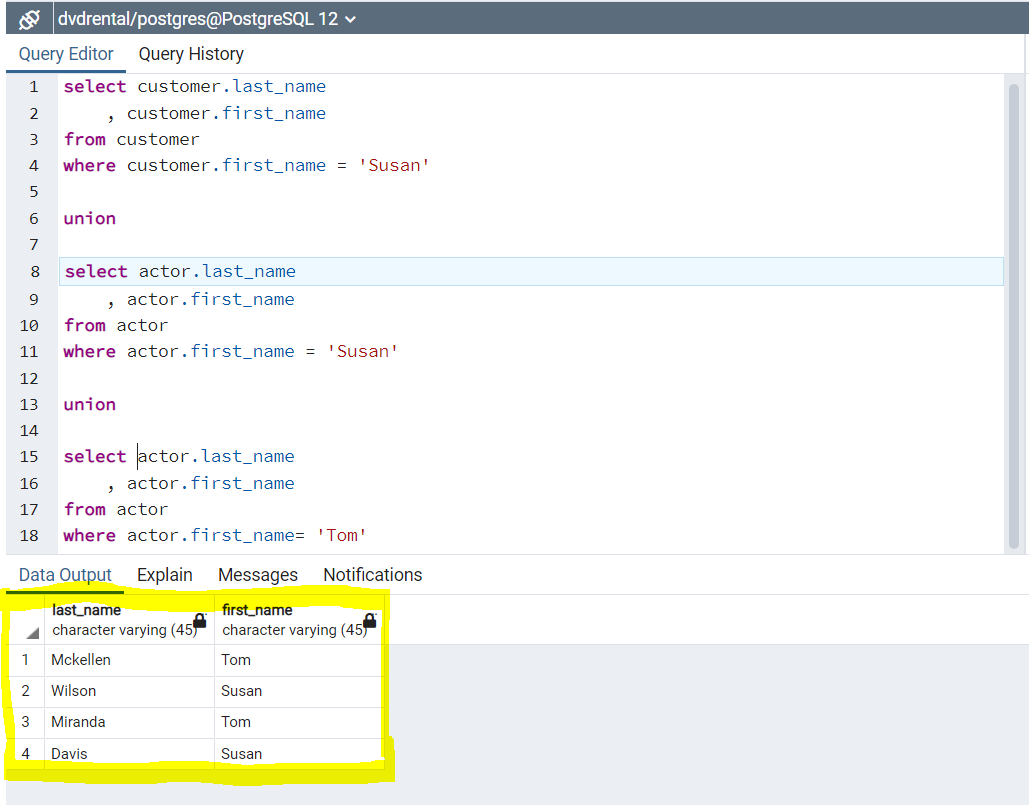Click the Tom cell in row 1

pos(299,660)
